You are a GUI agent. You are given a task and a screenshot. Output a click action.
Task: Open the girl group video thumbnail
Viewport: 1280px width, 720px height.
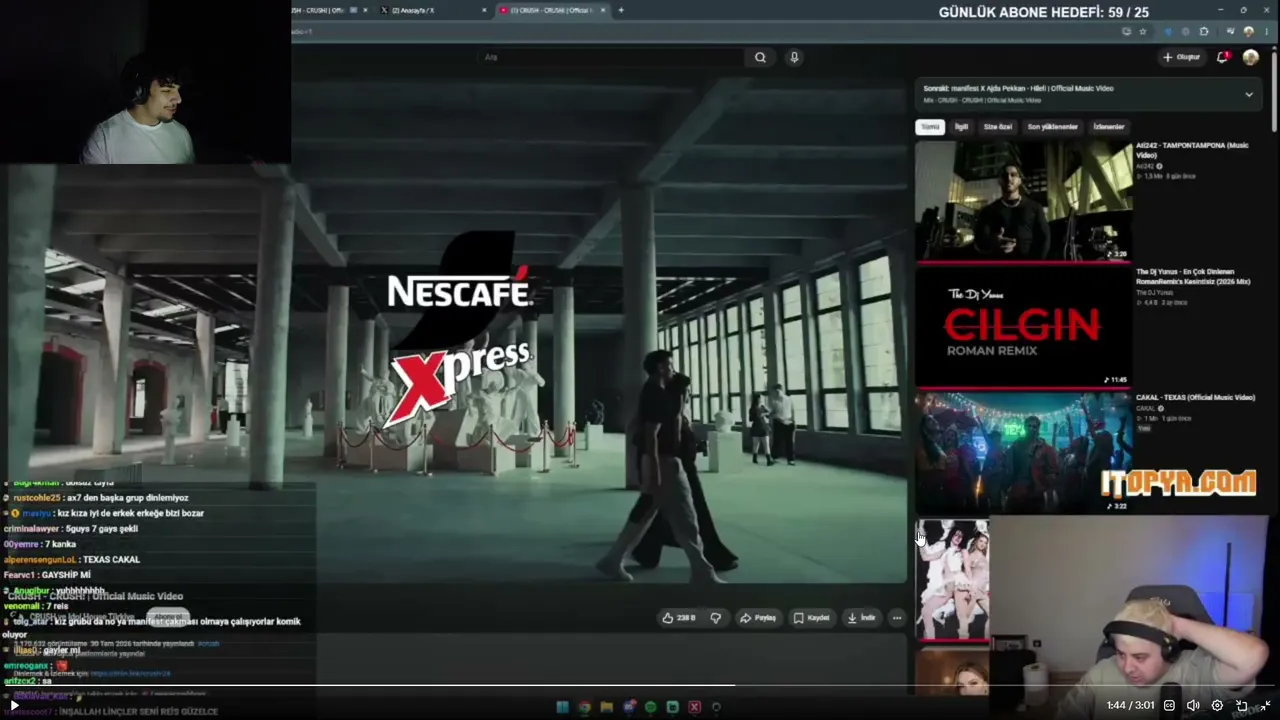953,580
